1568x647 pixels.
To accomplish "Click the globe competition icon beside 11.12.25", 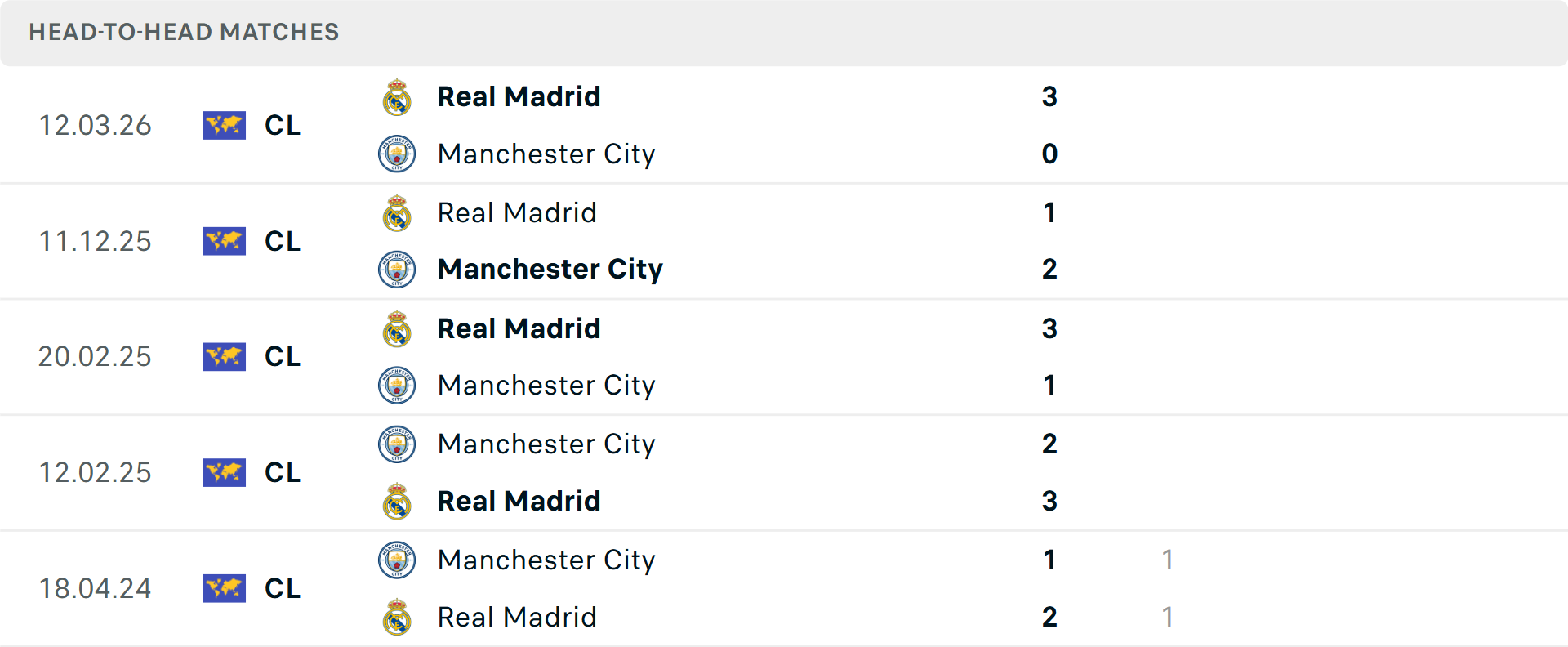I will pos(224,241).
